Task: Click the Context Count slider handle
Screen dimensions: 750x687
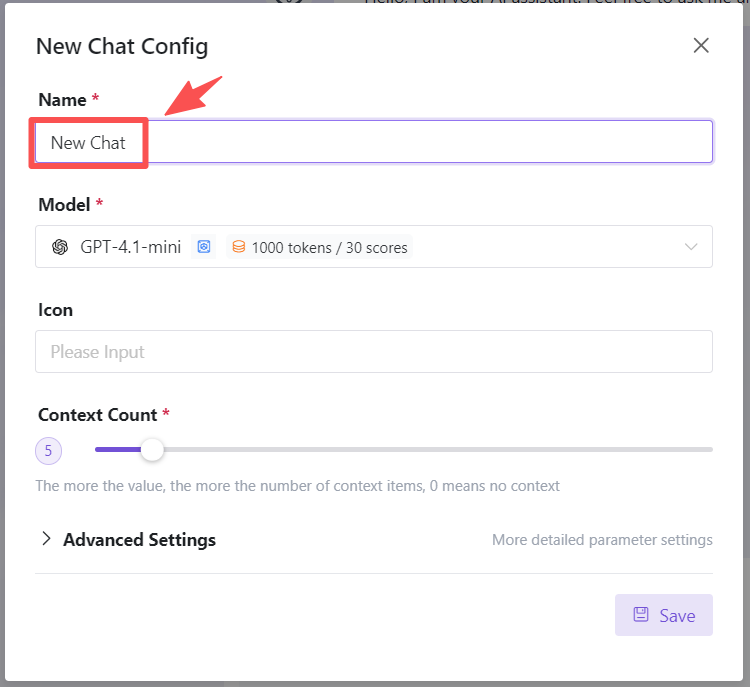Action: 152,450
